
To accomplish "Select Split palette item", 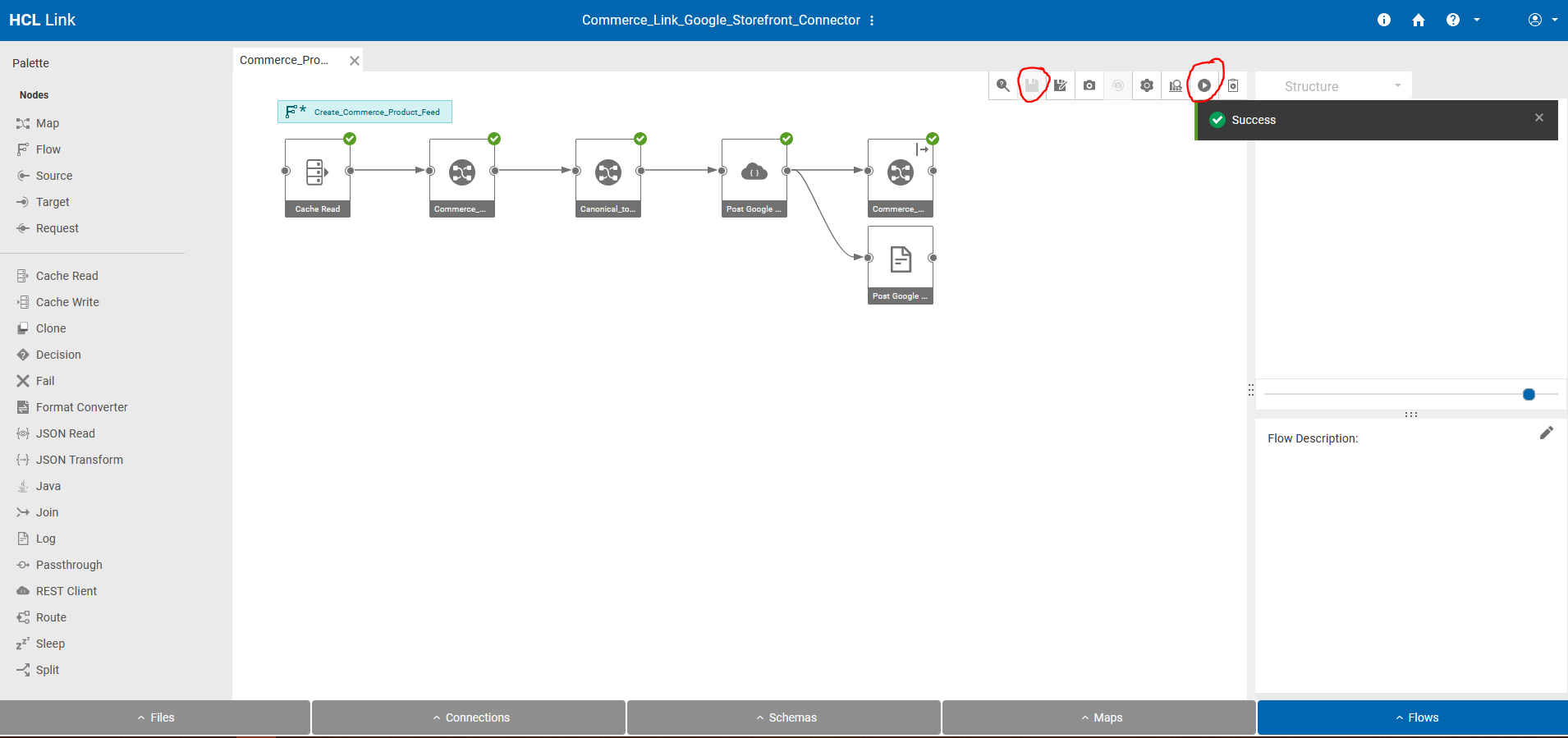I will (x=38, y=670).
